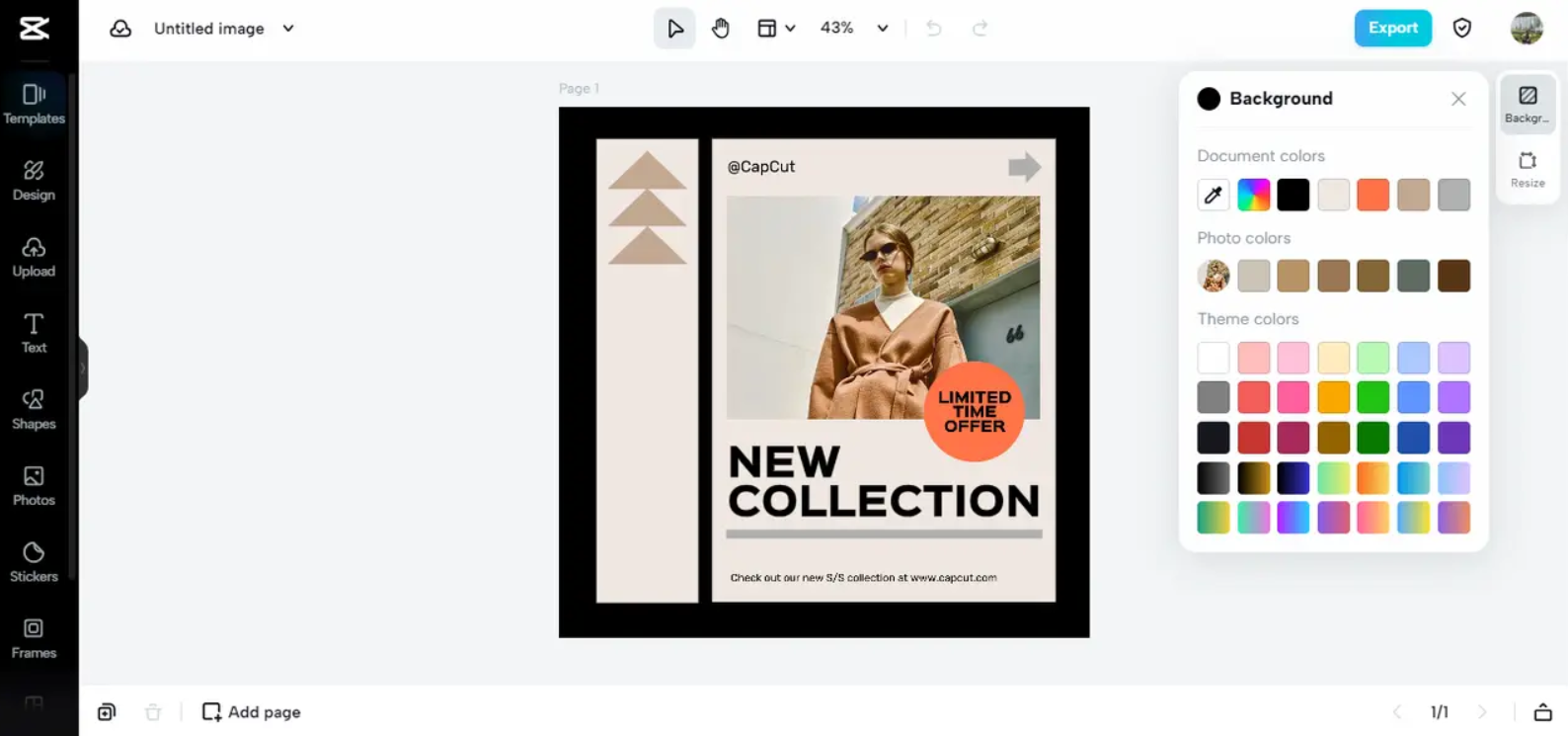
Task: Select the current black background color circle
Action: [1209, 99]
